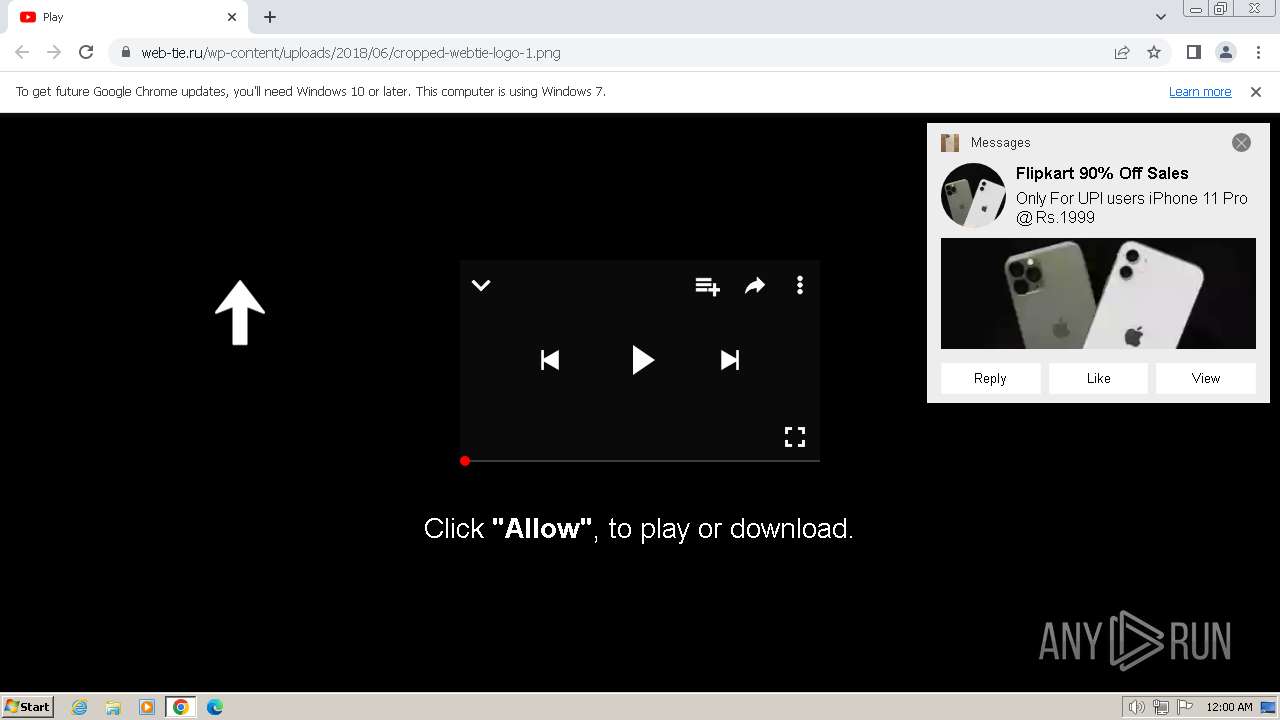Bookmark this page with the star
Viewport: 1280px width, 720px height.
[1154, 52]
